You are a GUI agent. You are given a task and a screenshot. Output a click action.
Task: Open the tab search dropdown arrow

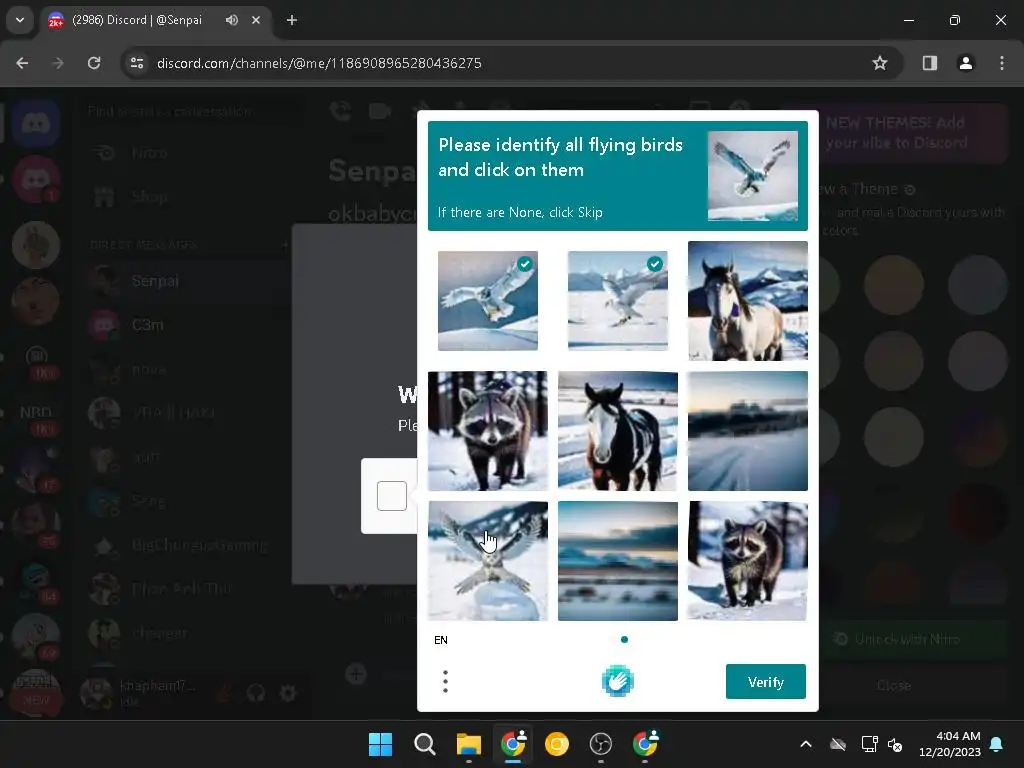(20, 20)
